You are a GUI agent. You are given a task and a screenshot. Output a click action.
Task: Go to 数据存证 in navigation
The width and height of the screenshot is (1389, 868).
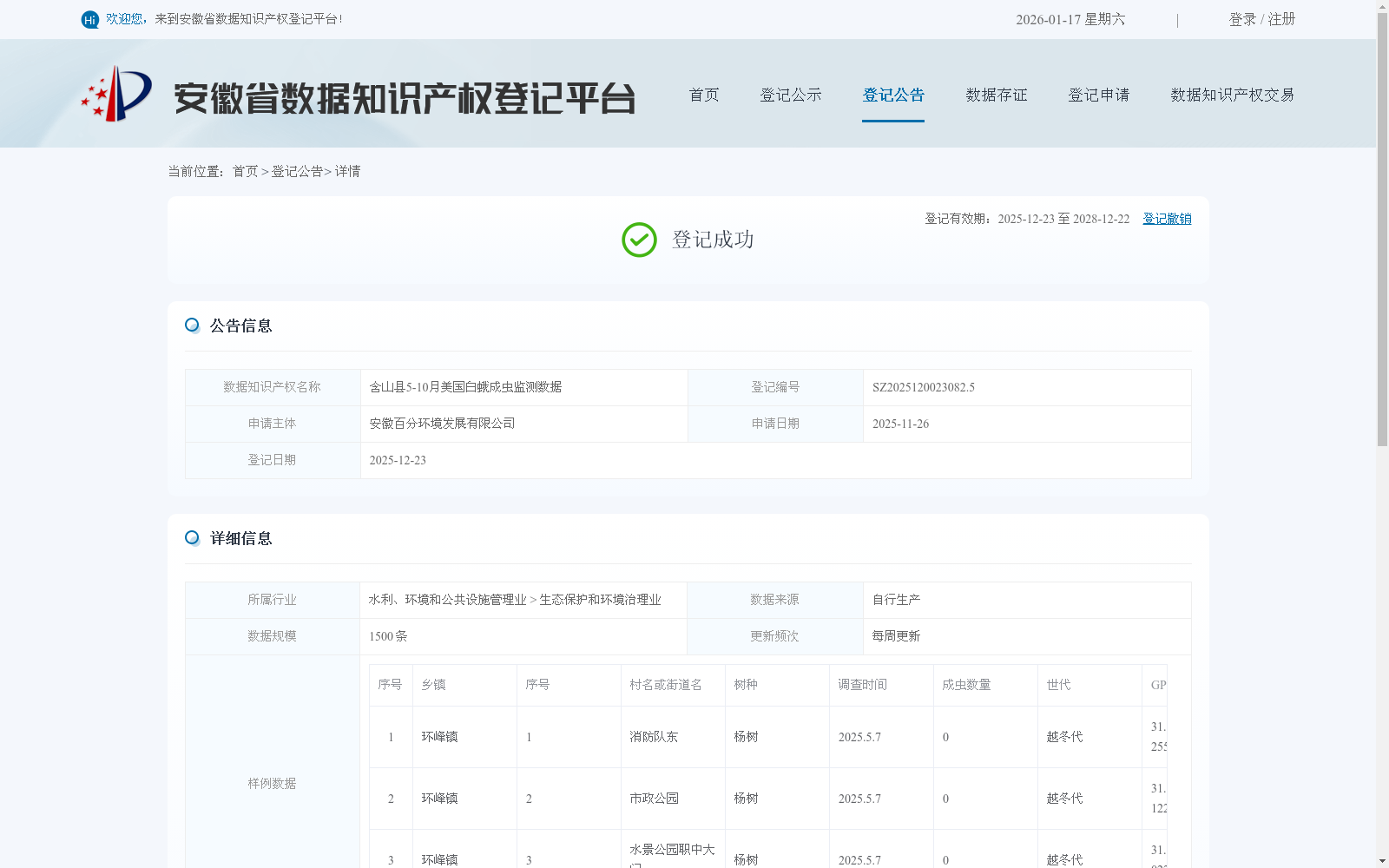point(997,95)
